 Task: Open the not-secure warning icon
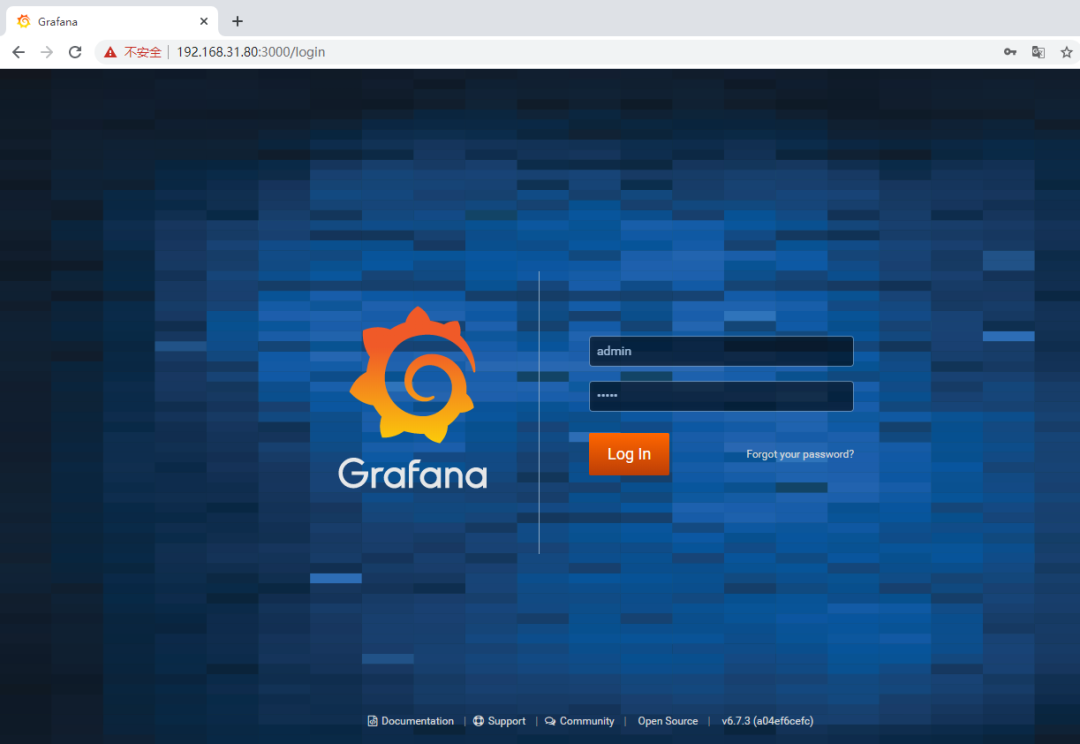click(x=110, y=52)
